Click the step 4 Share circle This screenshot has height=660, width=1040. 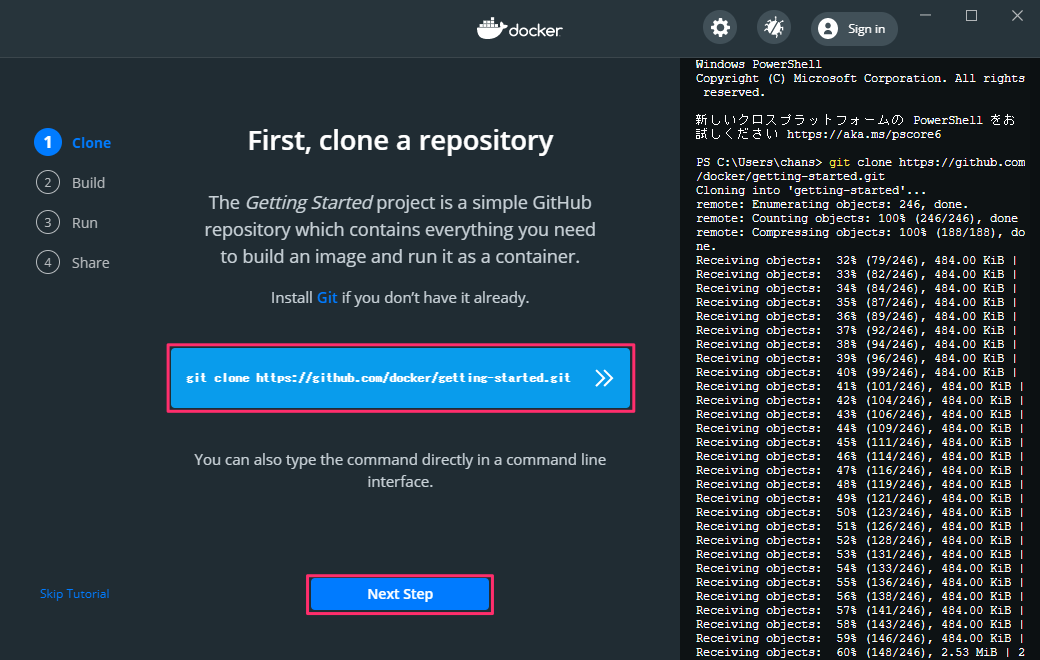[47, 262]
